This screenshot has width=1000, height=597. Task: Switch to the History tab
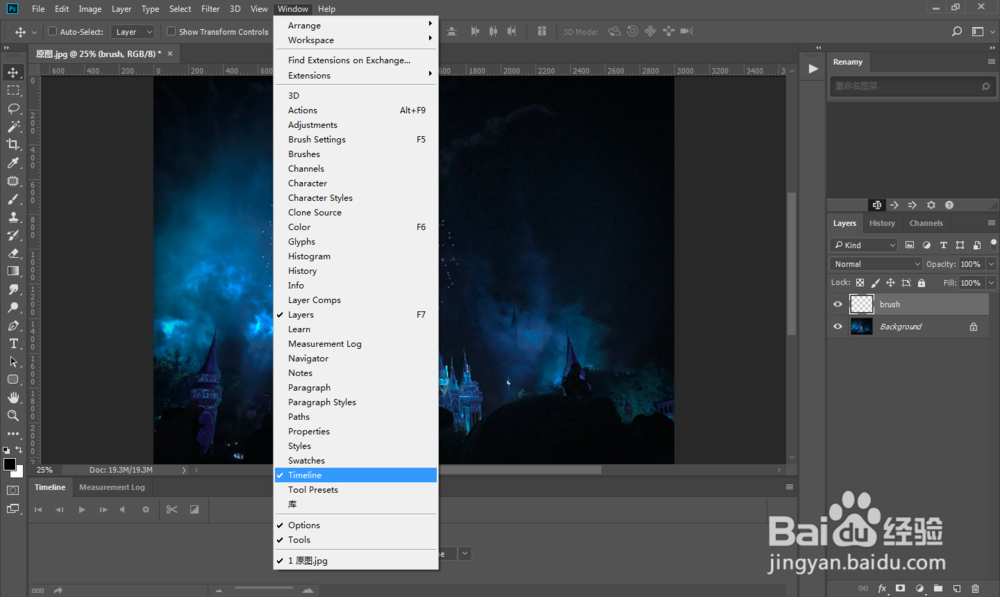coord(882,223)
